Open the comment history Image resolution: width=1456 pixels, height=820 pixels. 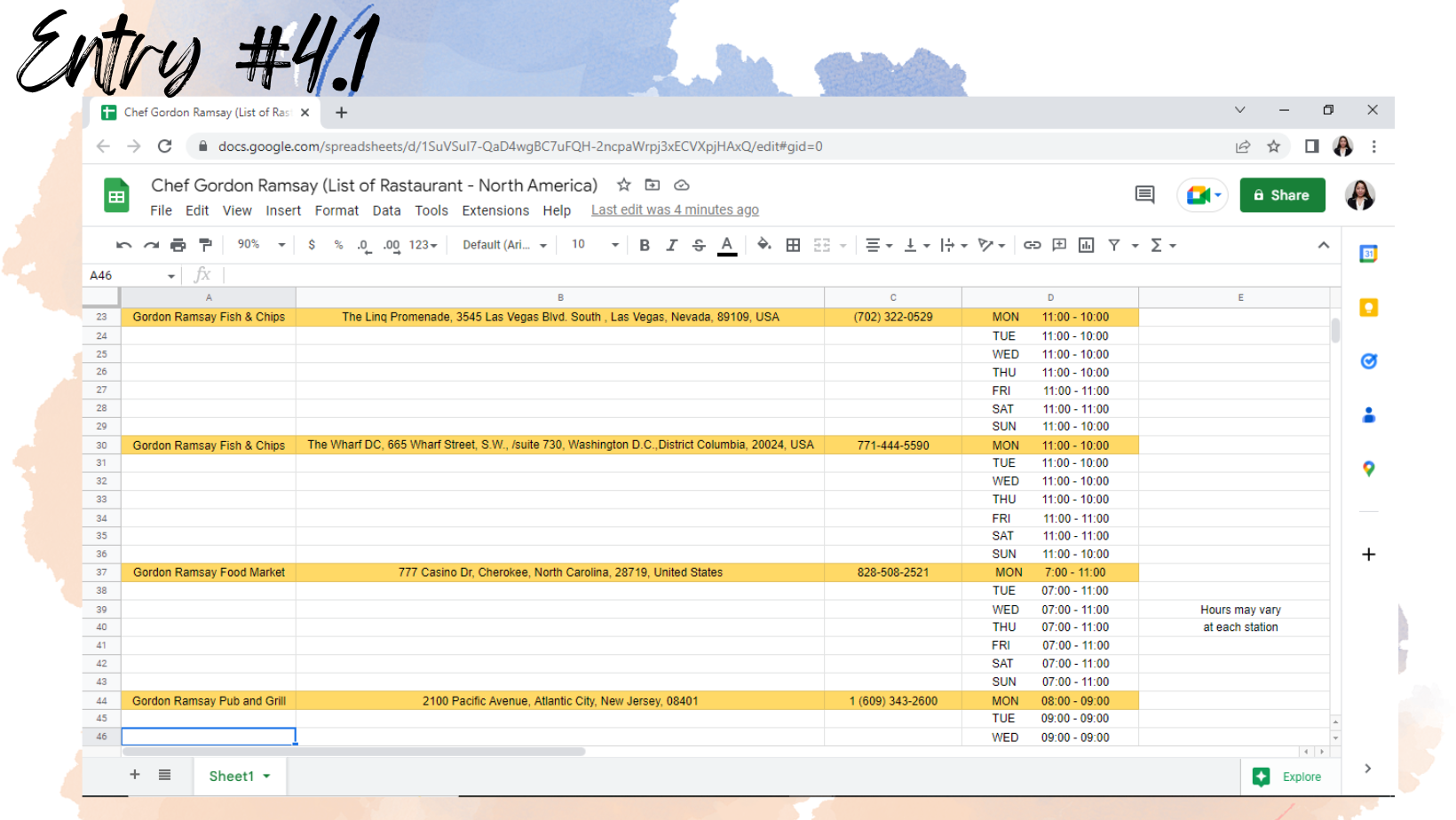coord(1145,195)
